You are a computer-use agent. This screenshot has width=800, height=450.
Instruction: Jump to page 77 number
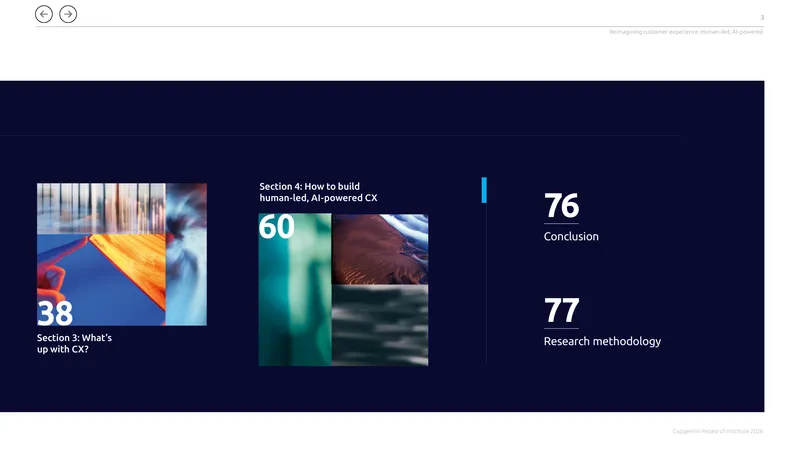coord(561,310)
